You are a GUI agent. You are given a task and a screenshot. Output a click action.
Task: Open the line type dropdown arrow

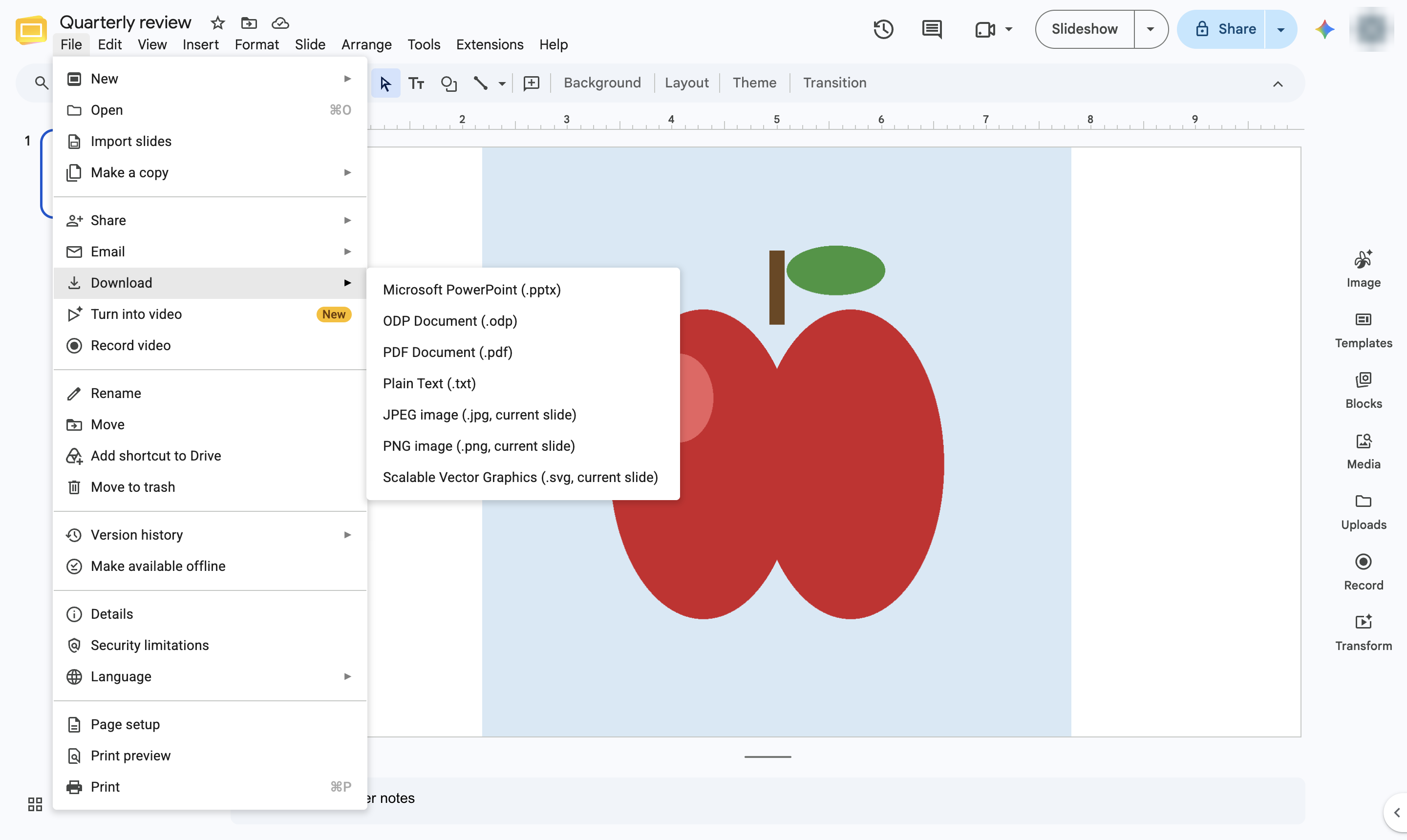click(x=502, y=84)
